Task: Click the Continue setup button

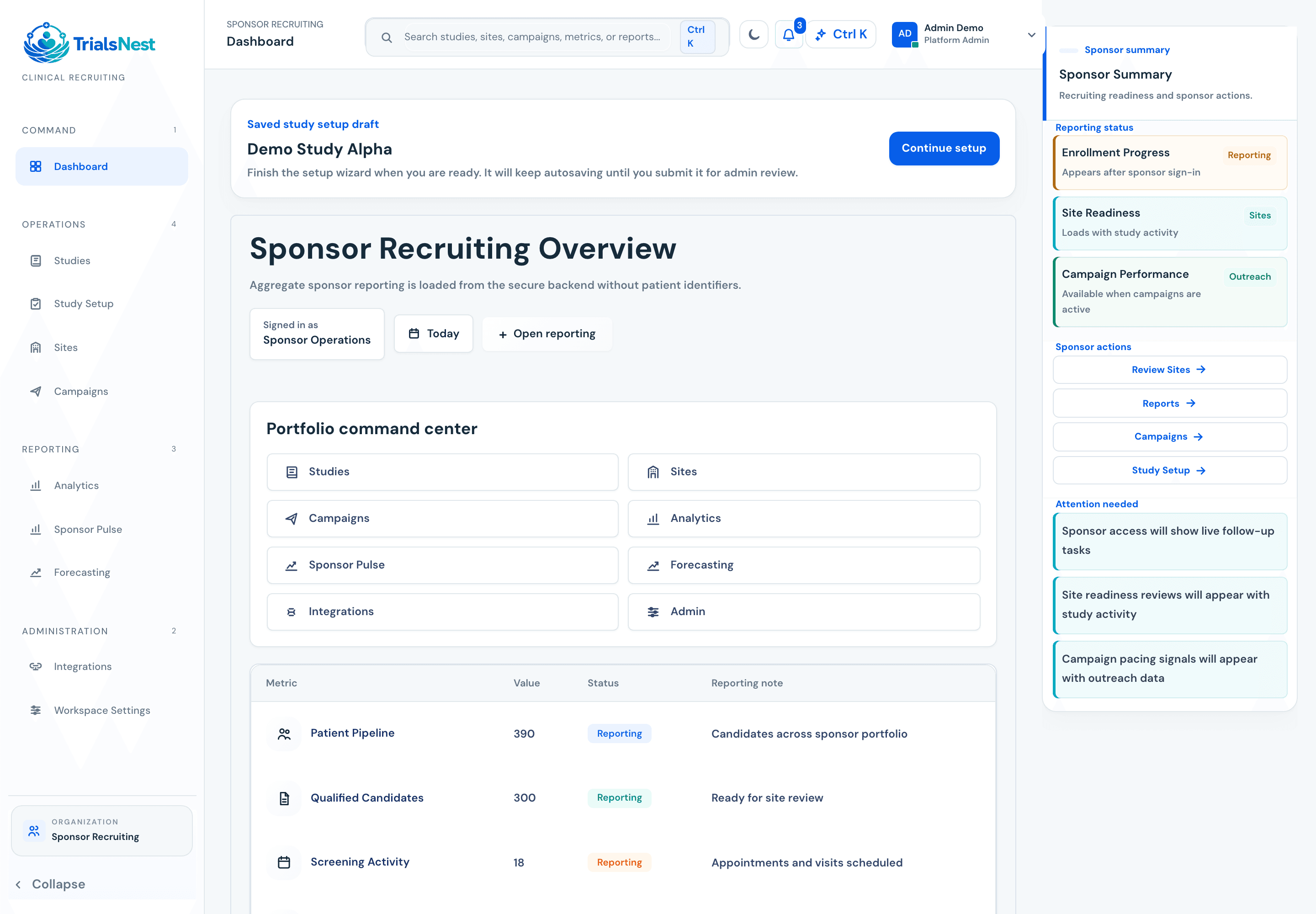Action: 944,149
